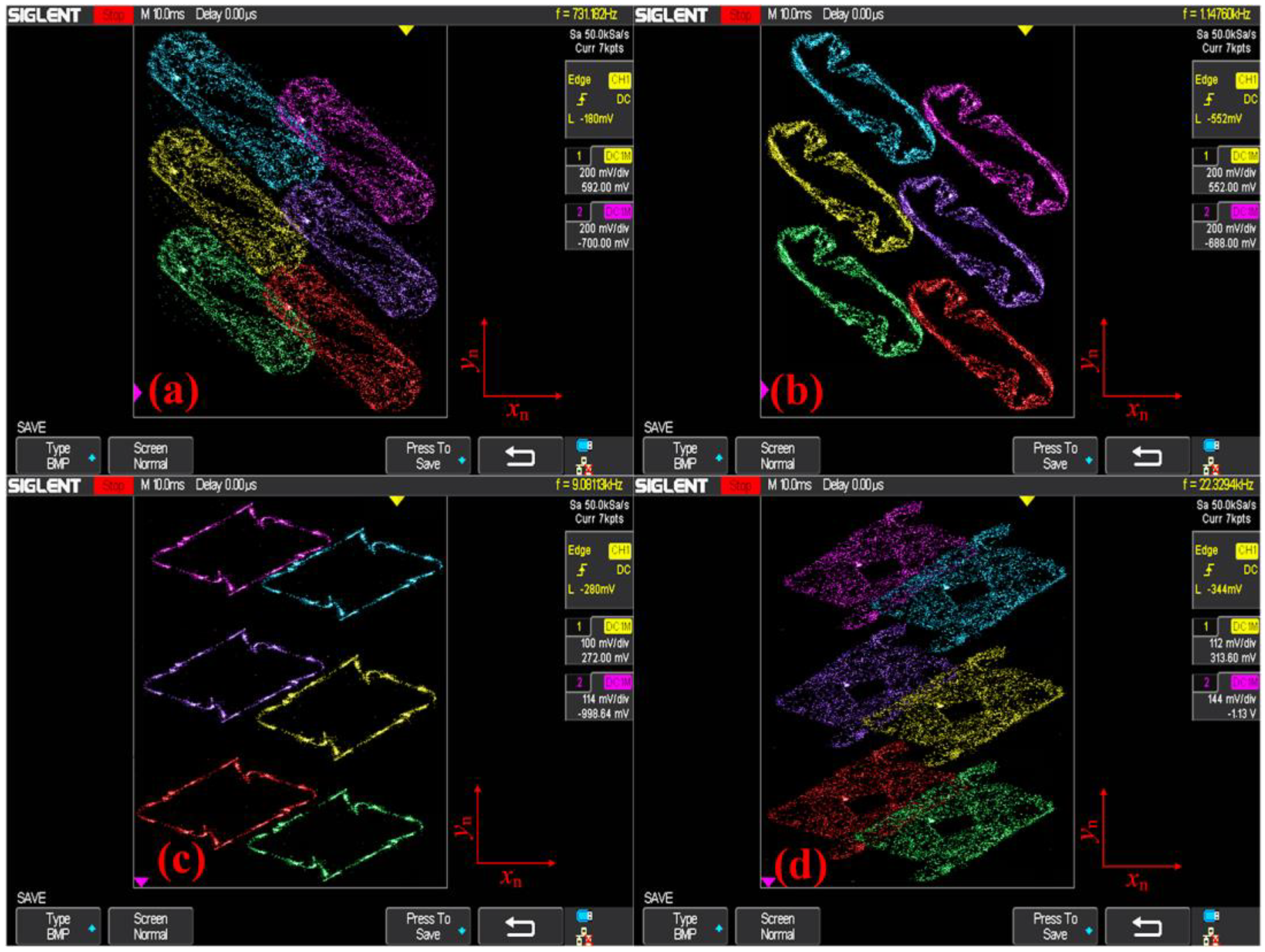Click the magenta channel 2 level marker in panel (a)
The image size is (1265, 952).
coord(137,392)
